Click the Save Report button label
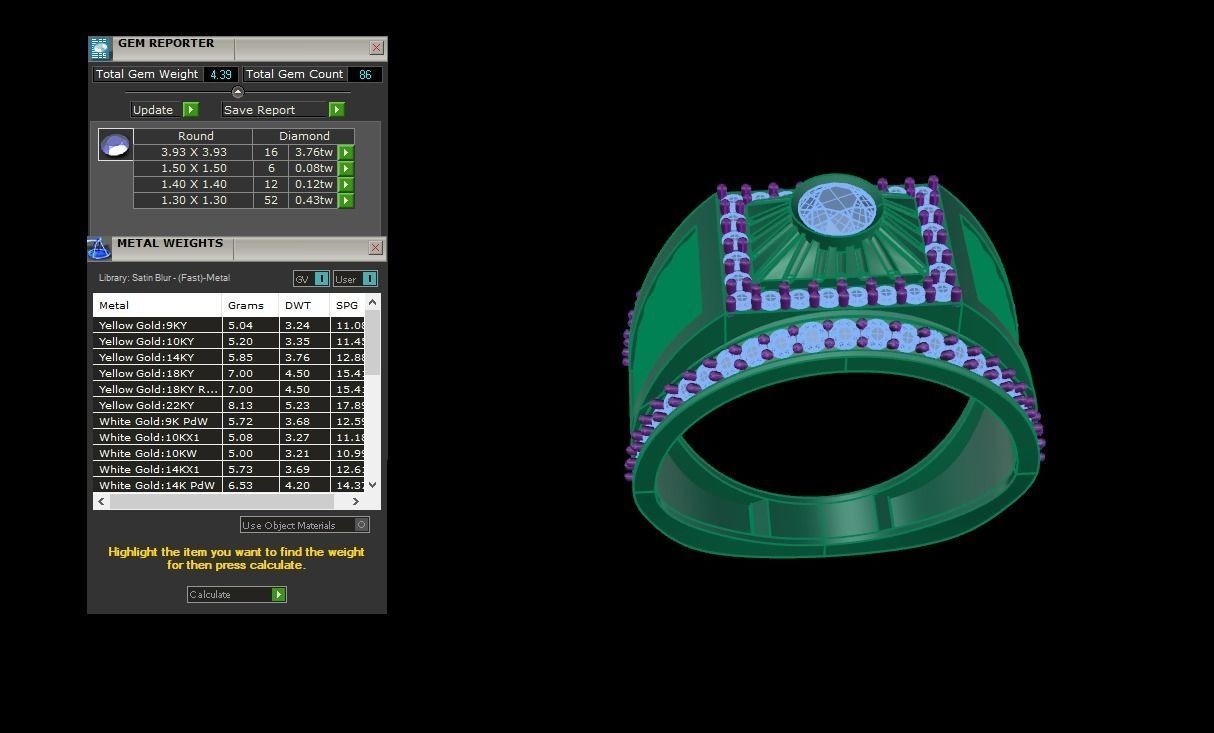The image size is (1214, 733). (x=260, y=110)
